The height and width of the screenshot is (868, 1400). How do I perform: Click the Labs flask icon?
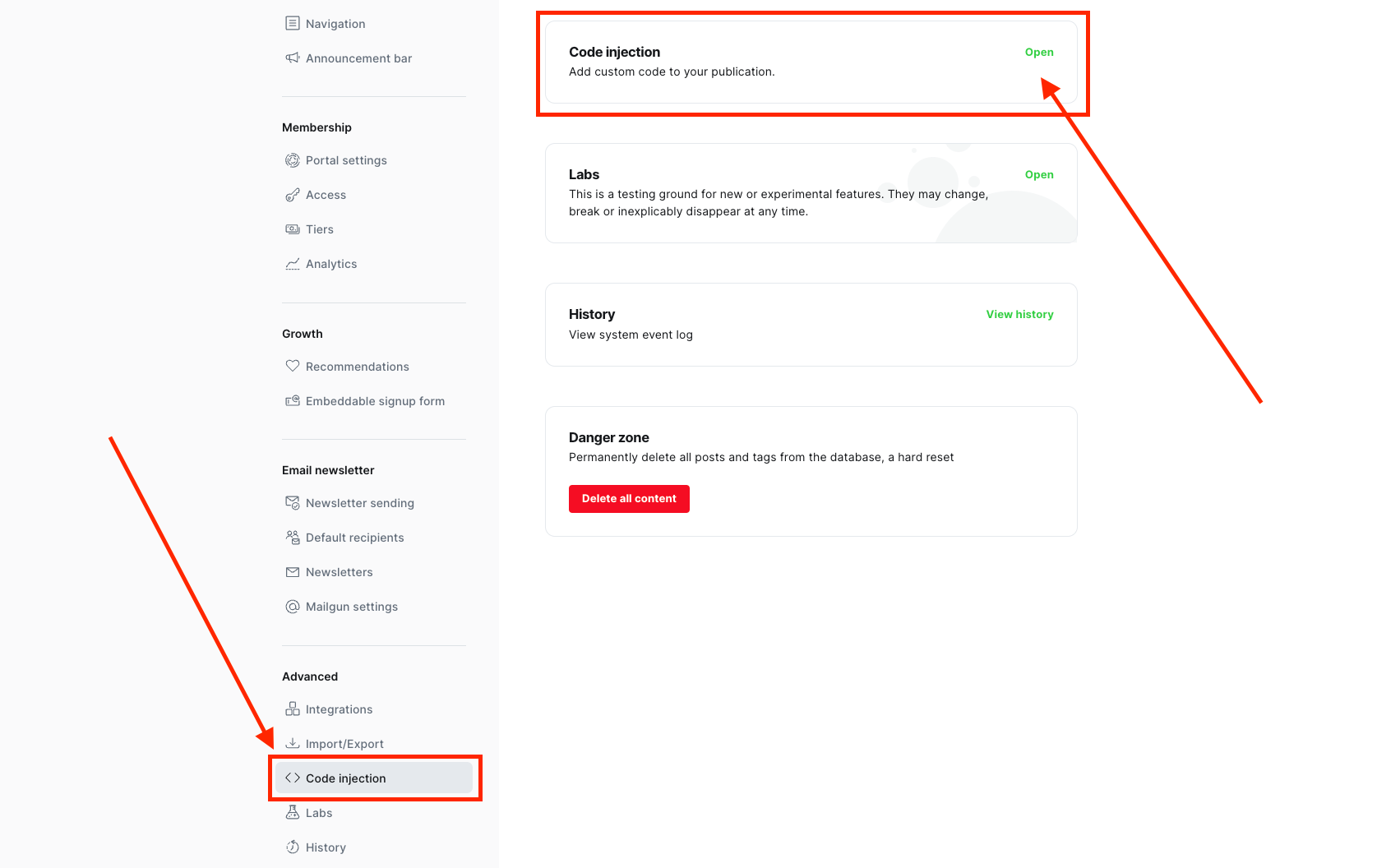(292, 812)
